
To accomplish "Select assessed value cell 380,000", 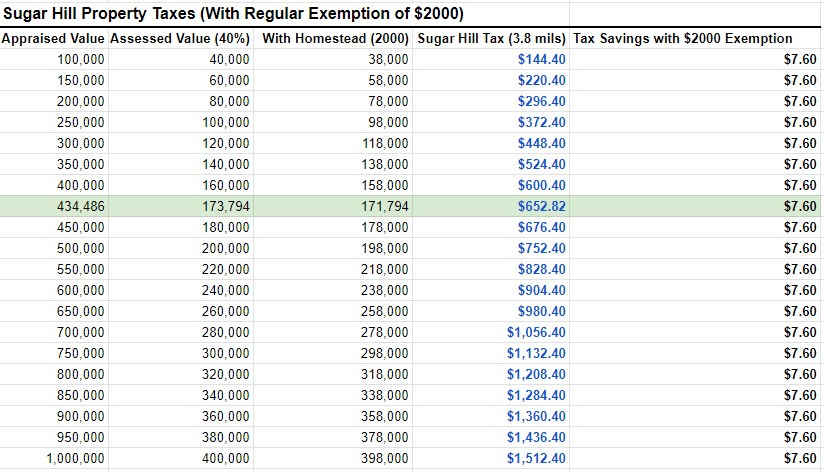I will [x=226, y=438].
